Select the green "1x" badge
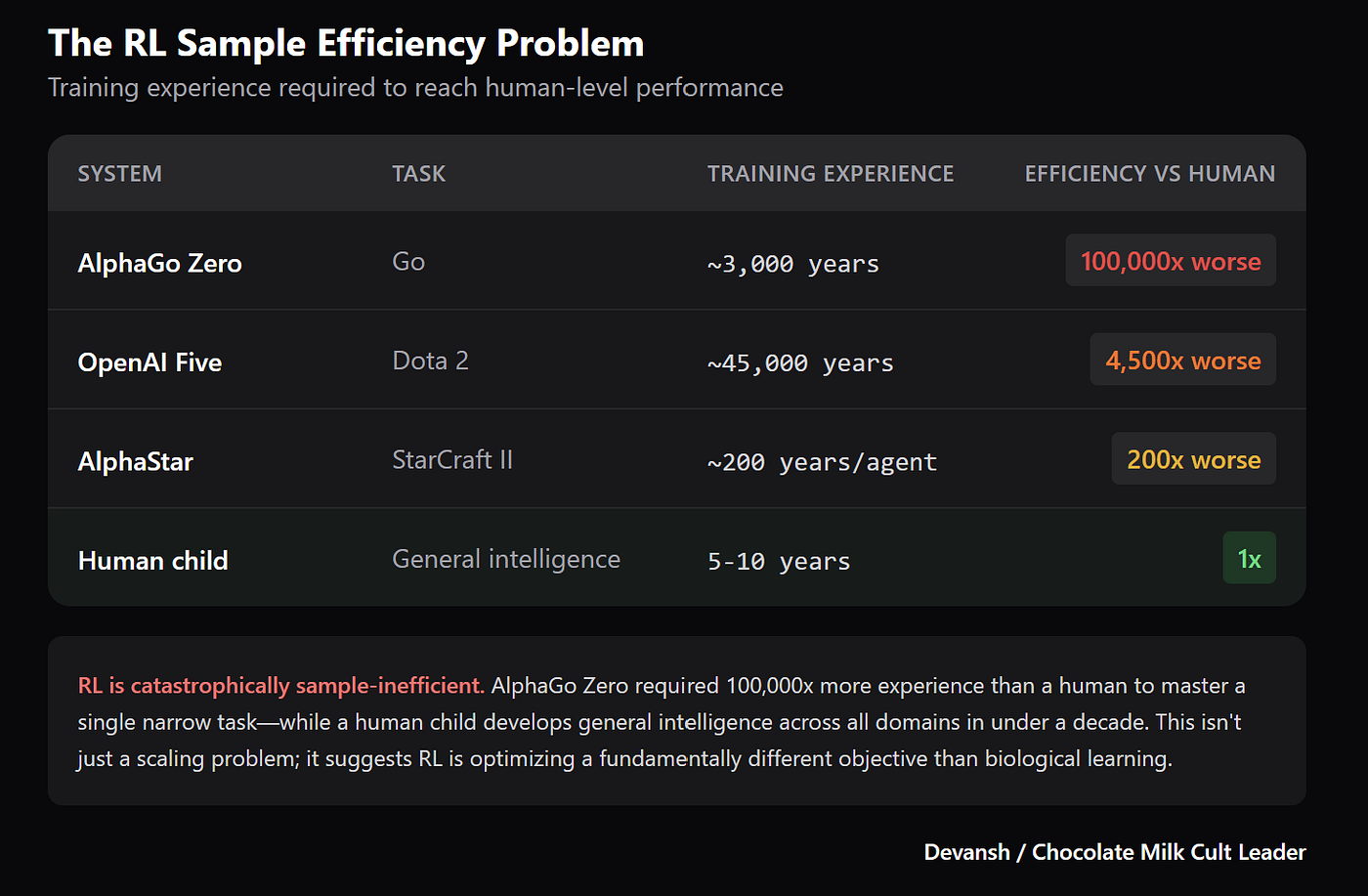Image resolution: width=1368 pixels, height=896 pixels. click(1249, 559)
